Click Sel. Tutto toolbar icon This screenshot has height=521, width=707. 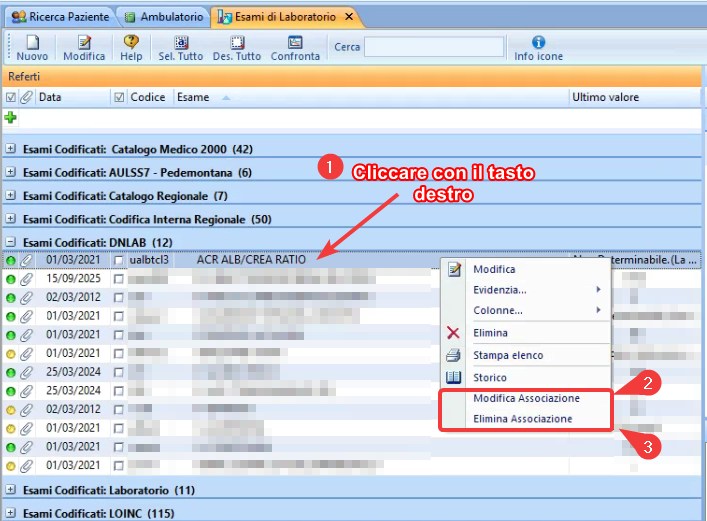[x=181, y=42]
